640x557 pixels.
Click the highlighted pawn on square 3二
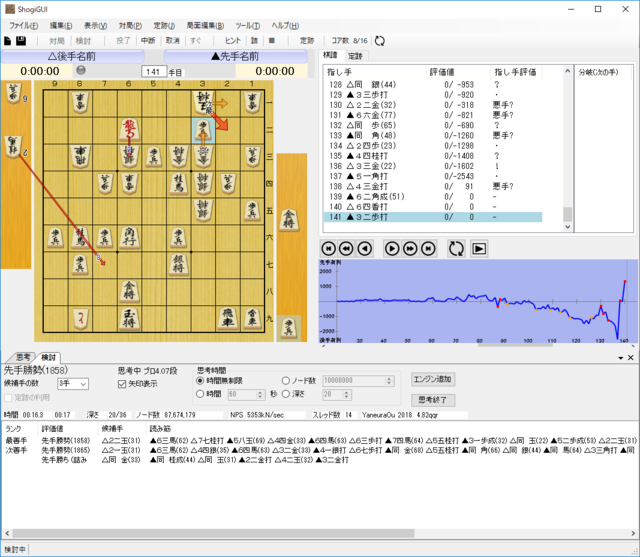point(203,130)
